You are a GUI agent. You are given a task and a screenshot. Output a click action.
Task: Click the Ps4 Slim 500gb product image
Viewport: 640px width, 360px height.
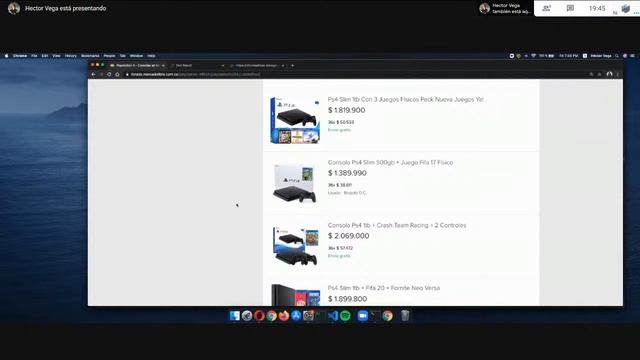[295, 183]
